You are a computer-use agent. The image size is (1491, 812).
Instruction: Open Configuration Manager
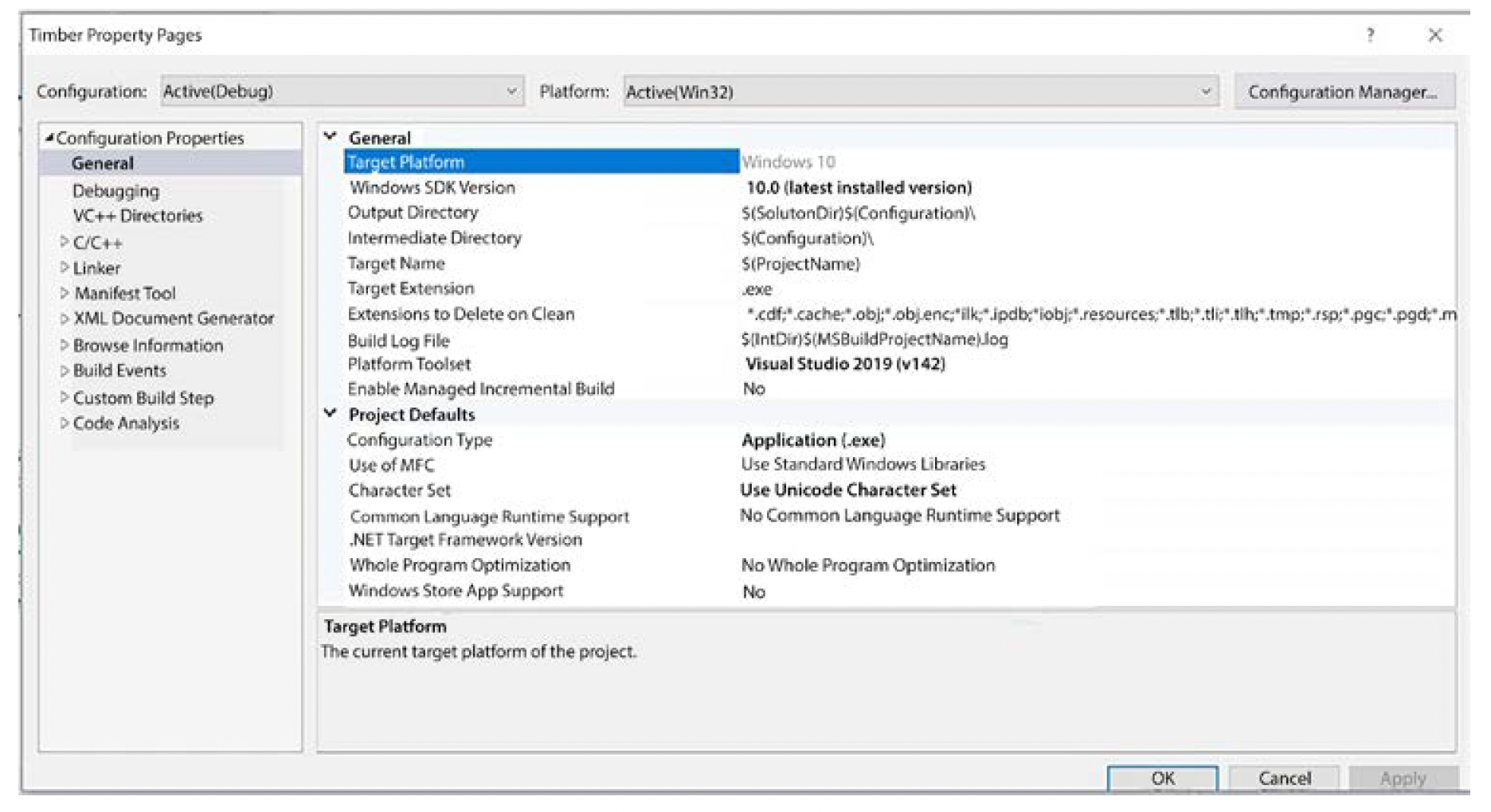(1344, 92)
